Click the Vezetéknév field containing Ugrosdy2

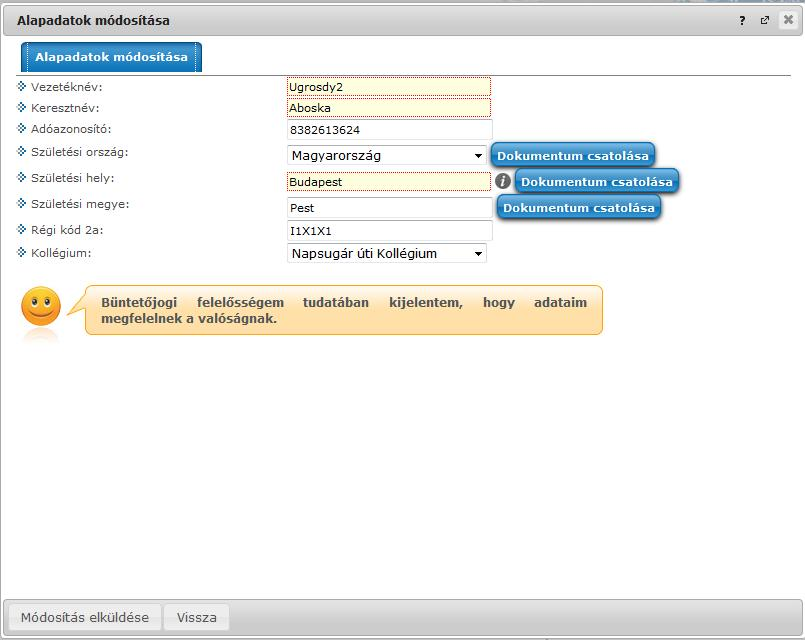coord(389,87)
